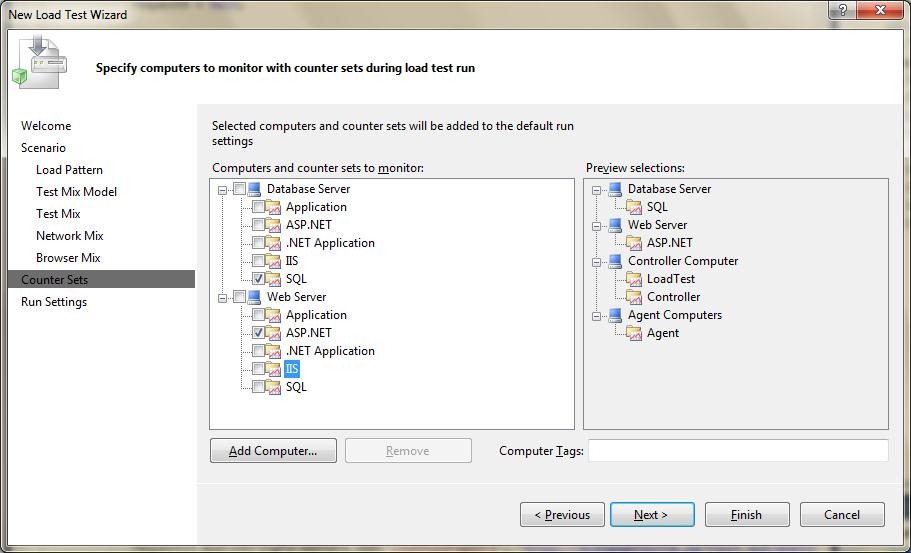
Task: Click the counter set icon beside ASP.NET under Web Server
Action: coord(274,333)
